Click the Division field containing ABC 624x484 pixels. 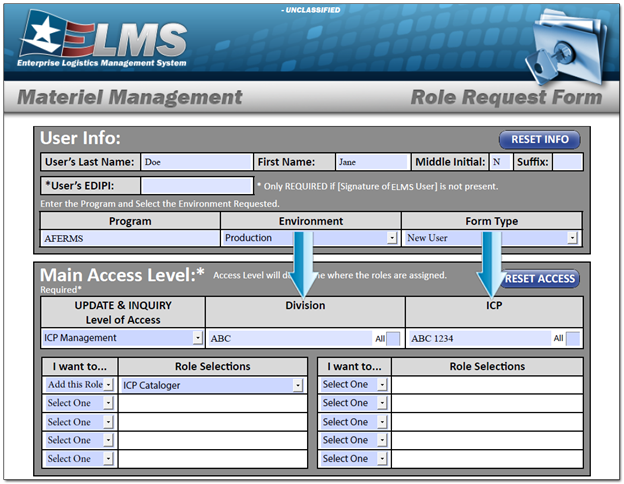tap(290, 339)
